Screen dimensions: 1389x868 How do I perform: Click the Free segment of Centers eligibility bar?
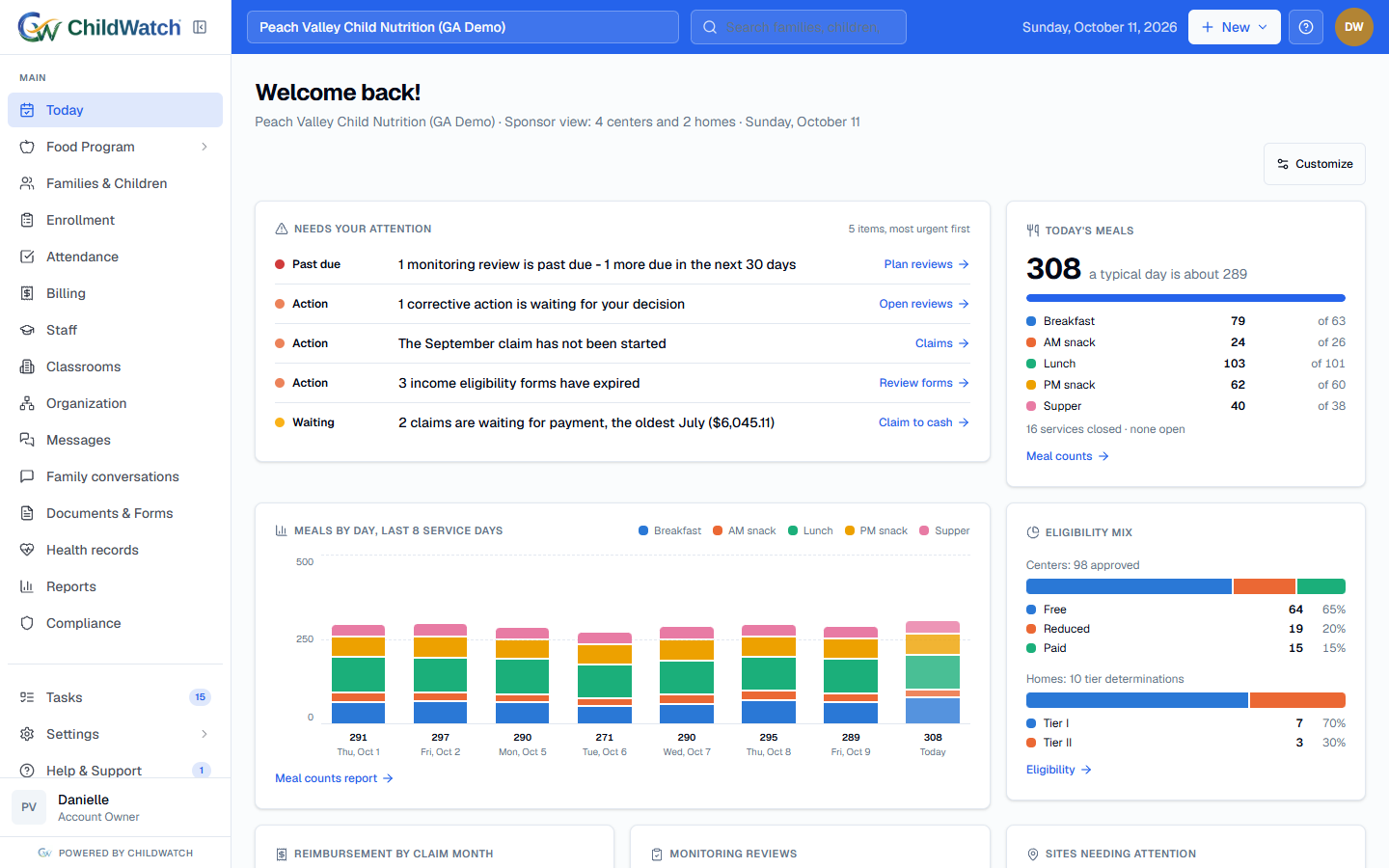pos(1129,586)
